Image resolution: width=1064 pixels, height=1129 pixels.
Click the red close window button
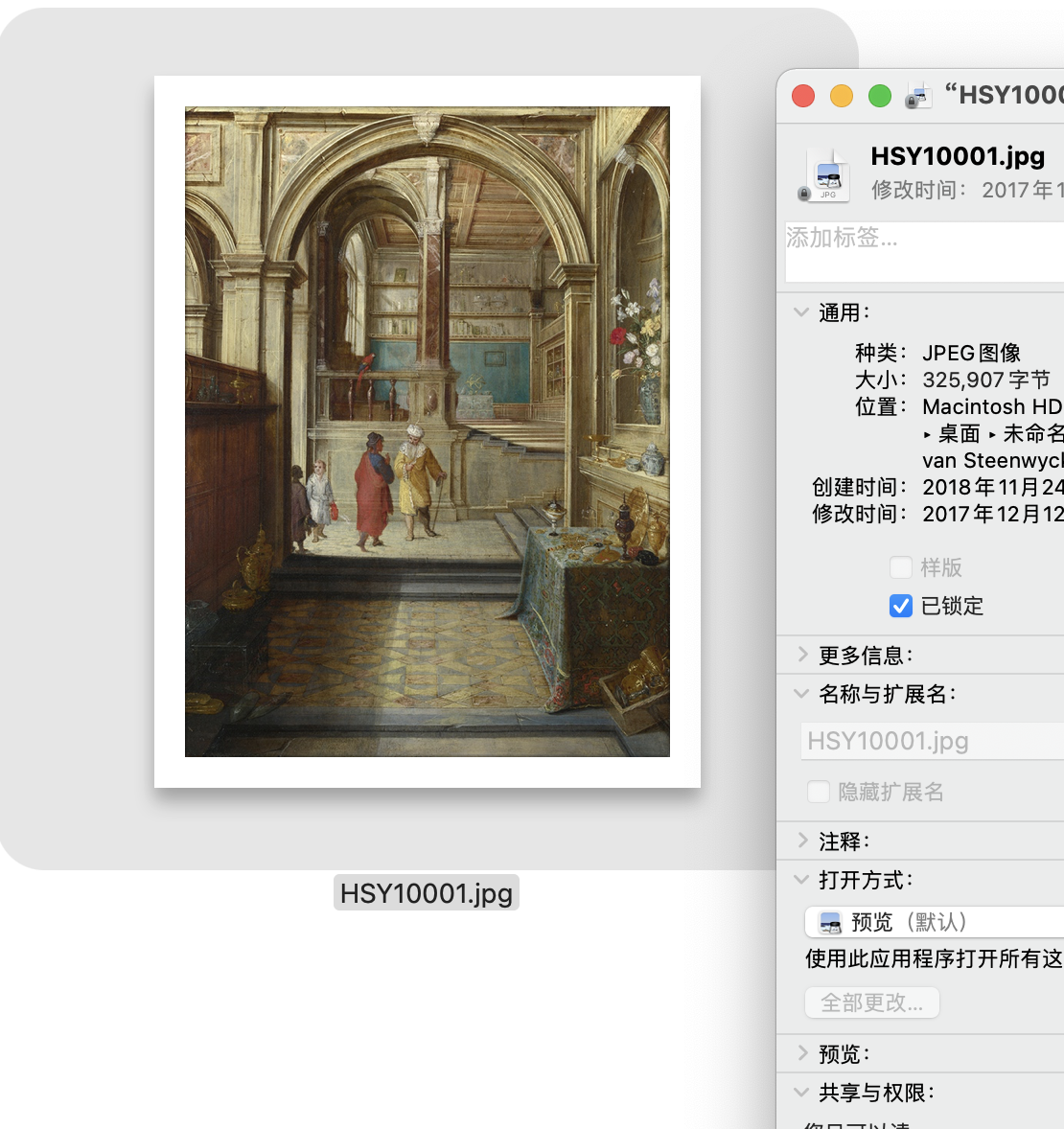803,96
